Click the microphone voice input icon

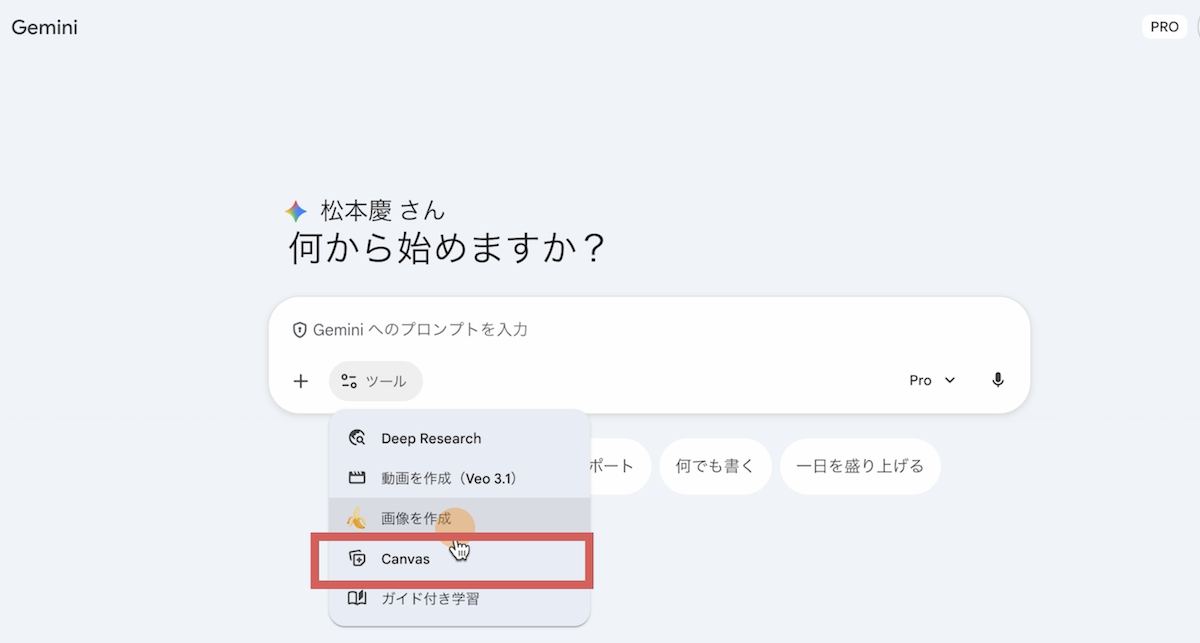(x=997, y=380)
